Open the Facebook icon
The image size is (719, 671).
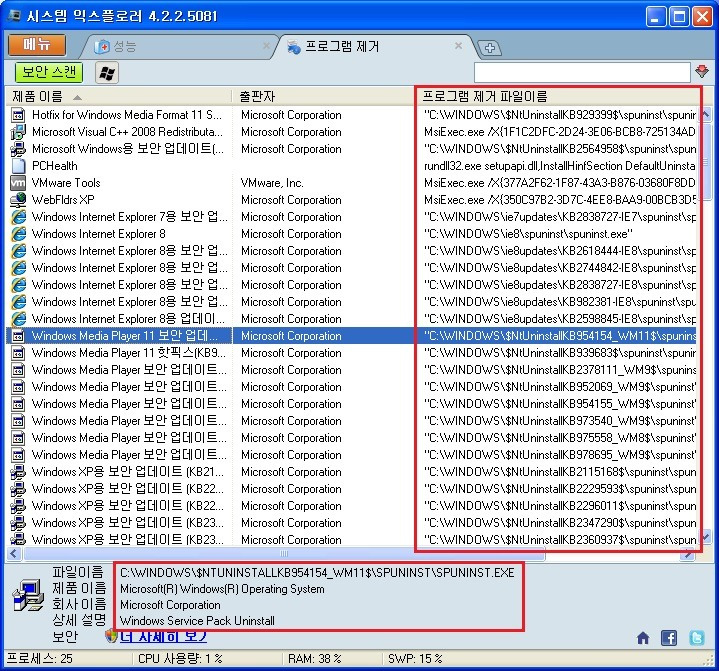(x=669, y=638)
